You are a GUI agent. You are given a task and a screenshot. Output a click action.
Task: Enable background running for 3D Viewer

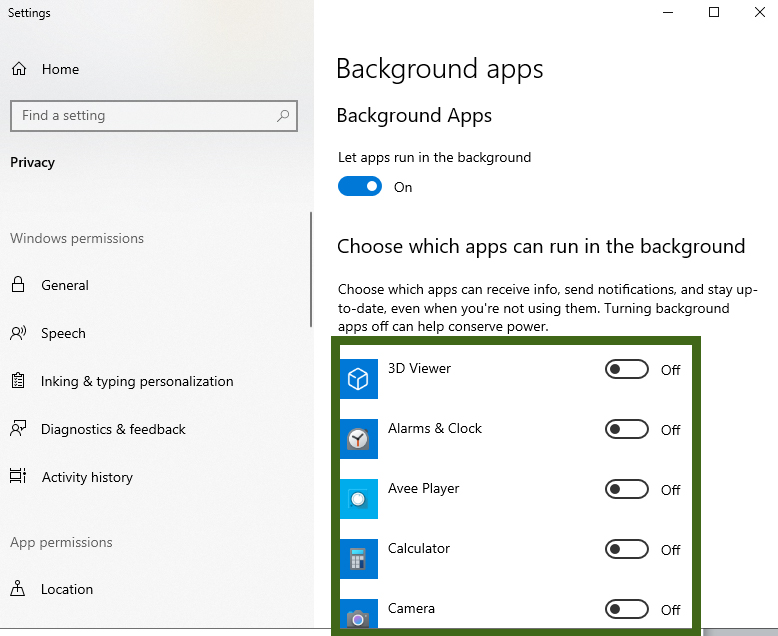click(x=627, y=370)
